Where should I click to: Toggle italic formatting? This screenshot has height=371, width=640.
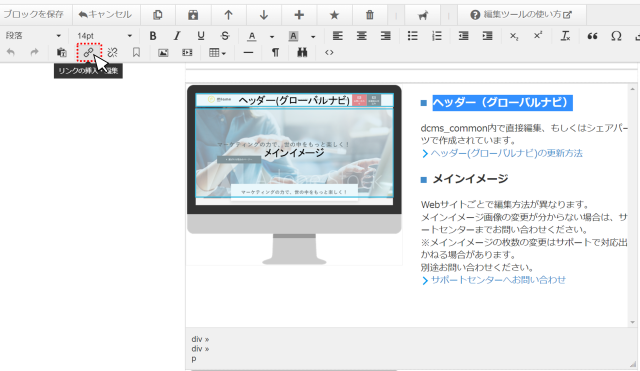[x=177, y=36]
